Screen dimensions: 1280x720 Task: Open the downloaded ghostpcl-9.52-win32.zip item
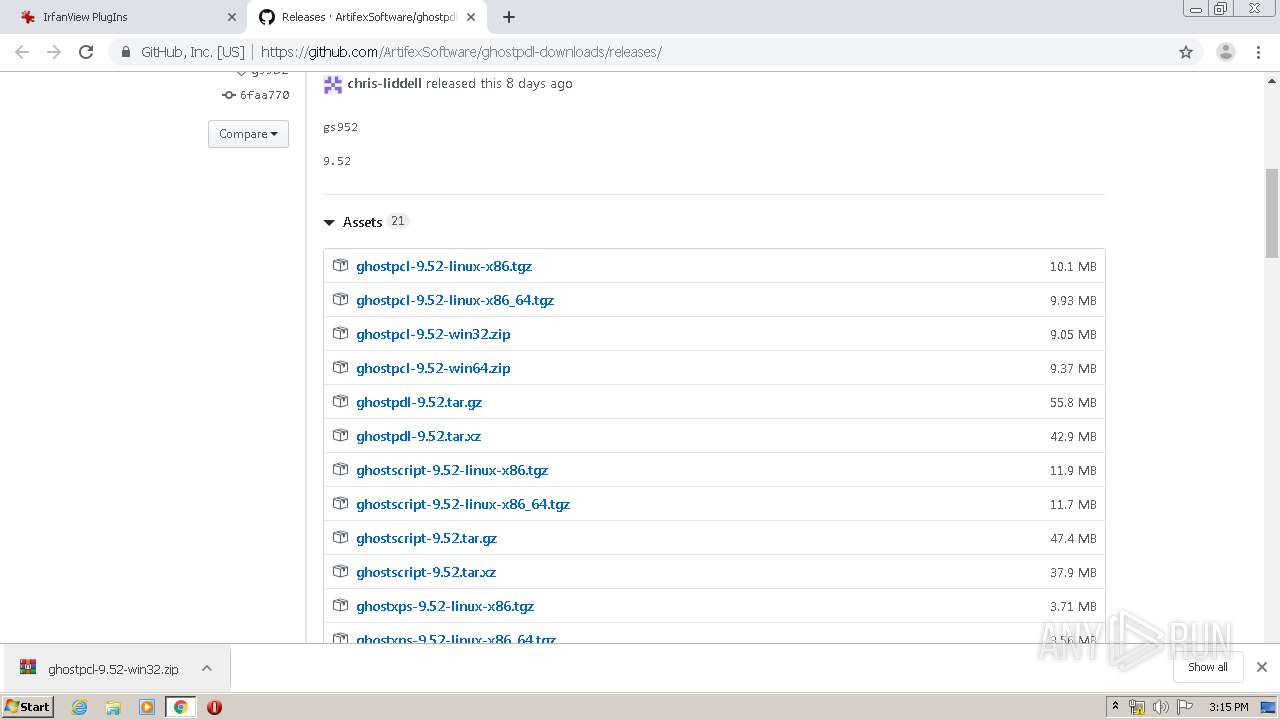[100, 669]
